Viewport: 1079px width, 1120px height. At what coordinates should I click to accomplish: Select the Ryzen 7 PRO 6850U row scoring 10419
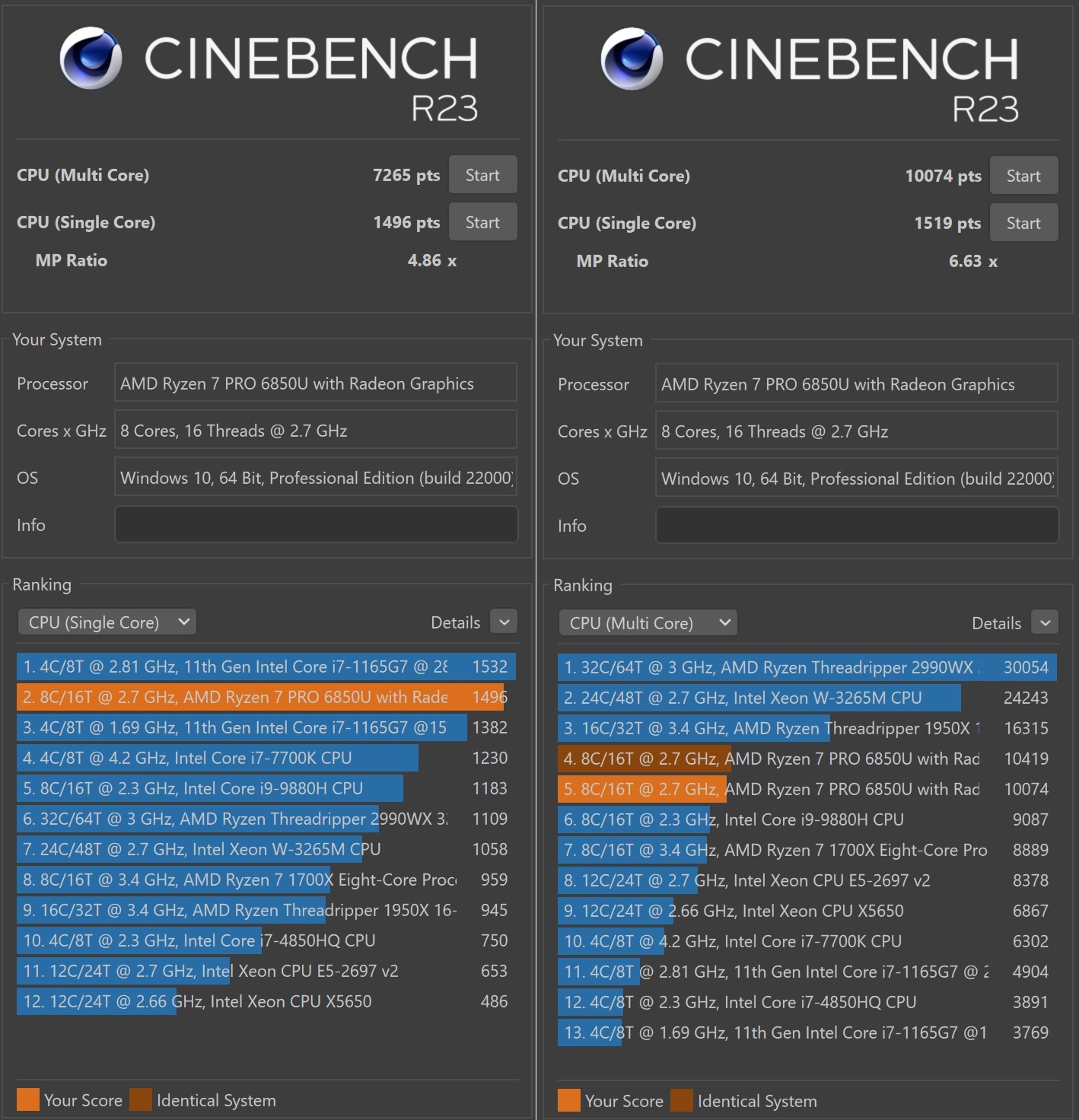click(x=807, y=759)
